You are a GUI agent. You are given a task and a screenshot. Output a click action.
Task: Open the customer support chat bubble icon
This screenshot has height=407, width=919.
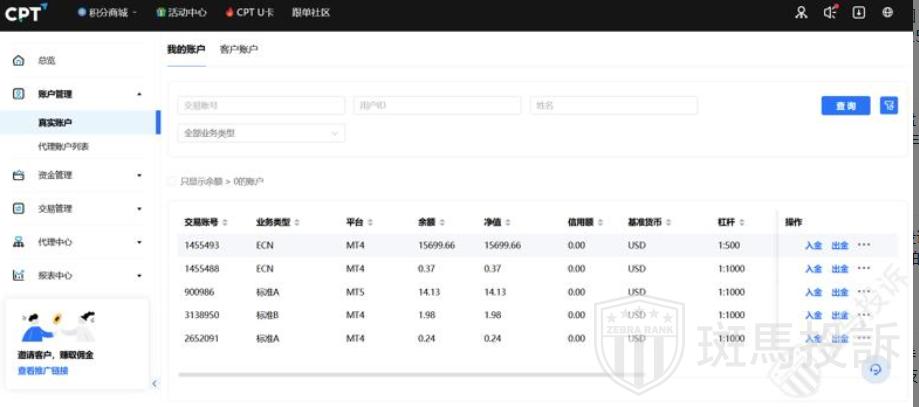click(875, 369)
